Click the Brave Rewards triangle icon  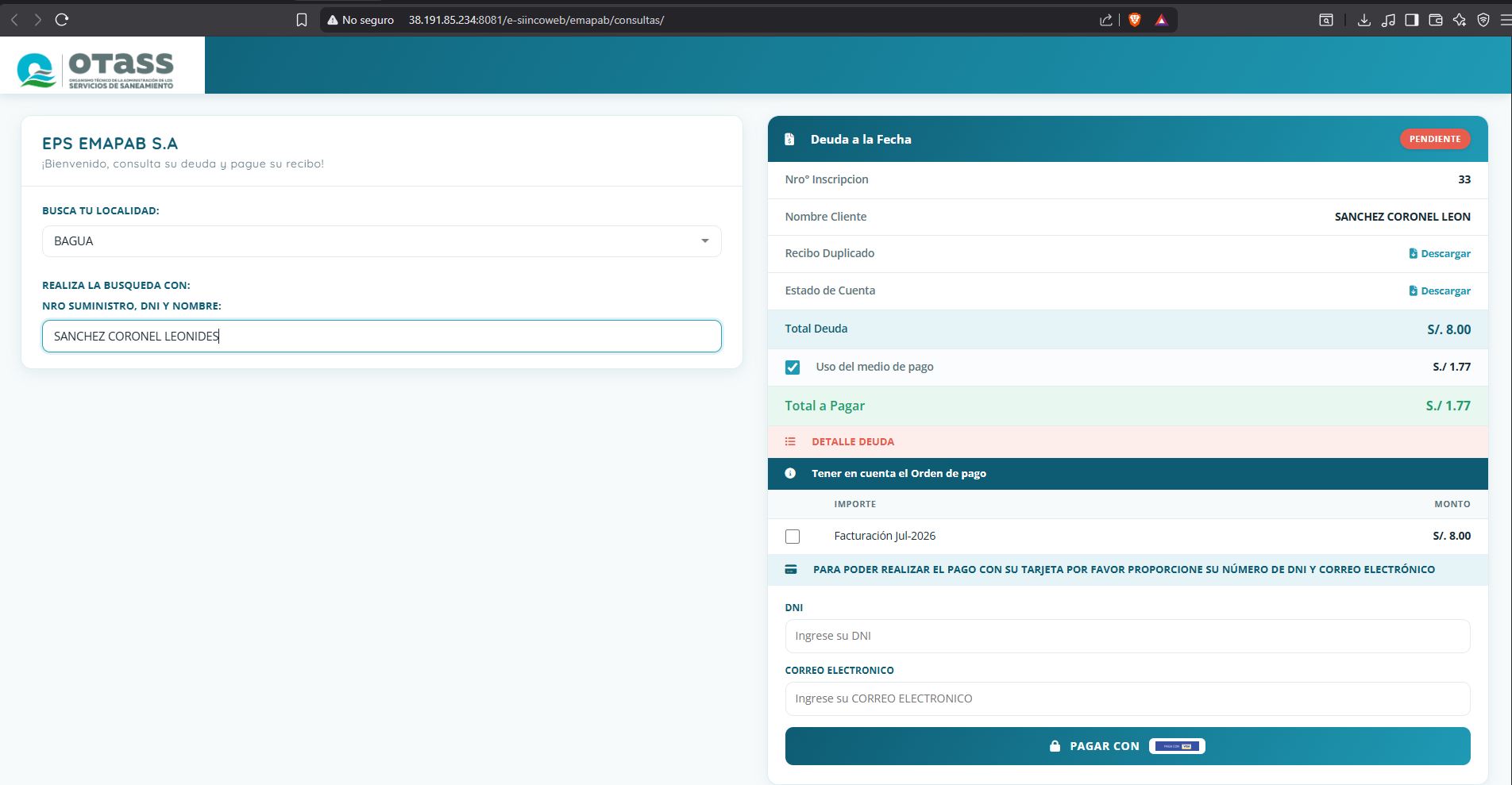point(1161,20)
